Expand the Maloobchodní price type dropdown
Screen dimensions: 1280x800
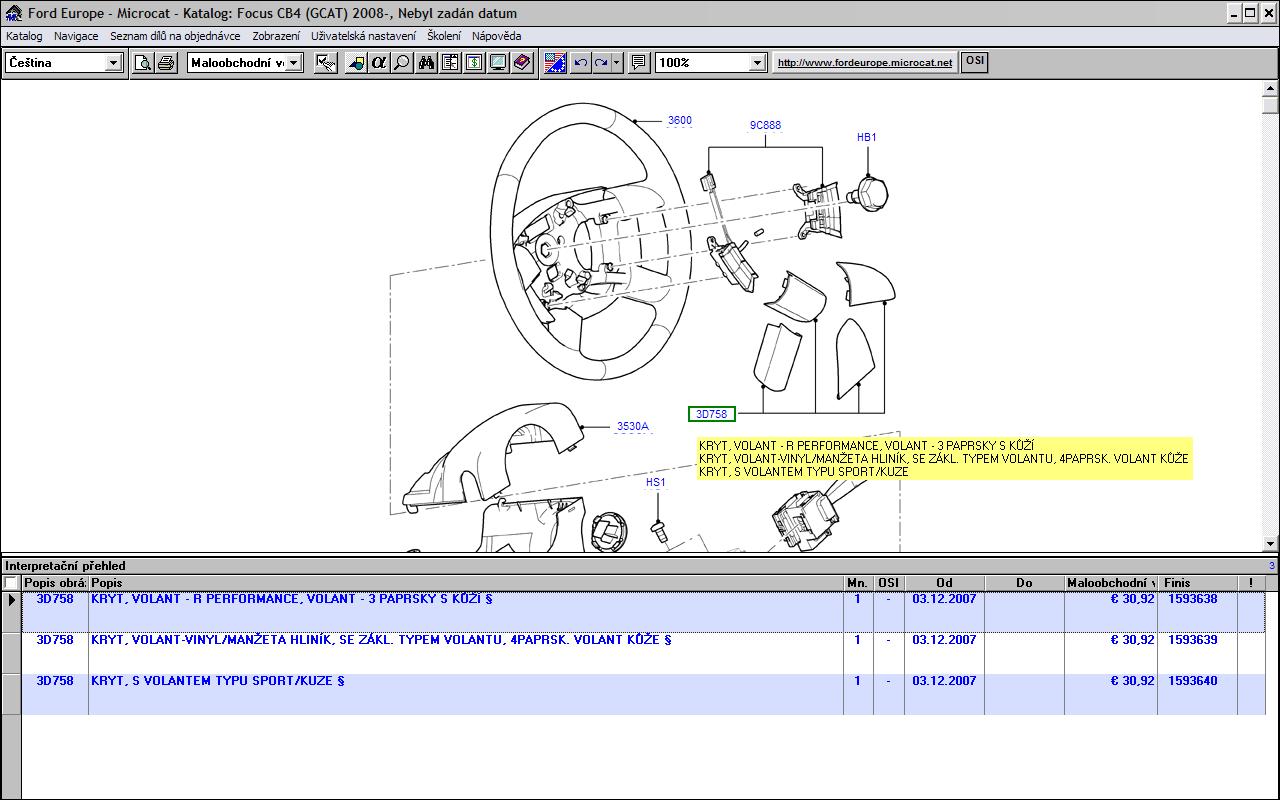point(295,63)
